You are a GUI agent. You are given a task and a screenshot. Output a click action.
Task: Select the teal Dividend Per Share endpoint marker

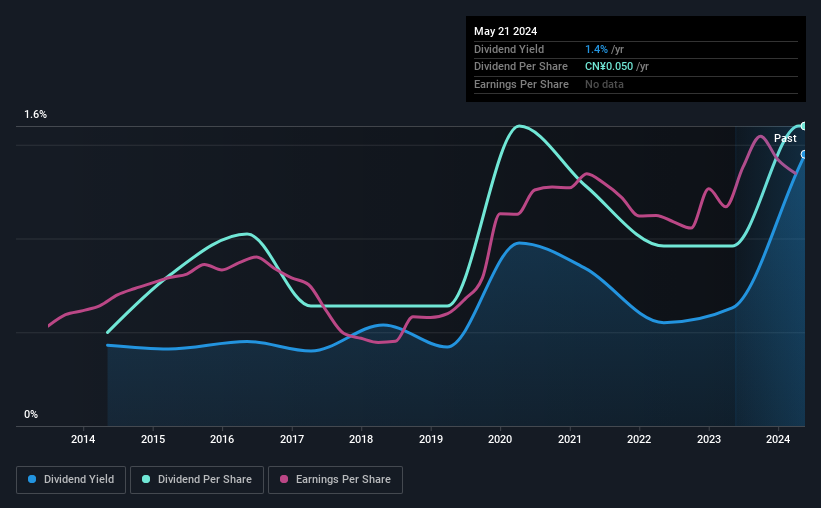(804, 126)
